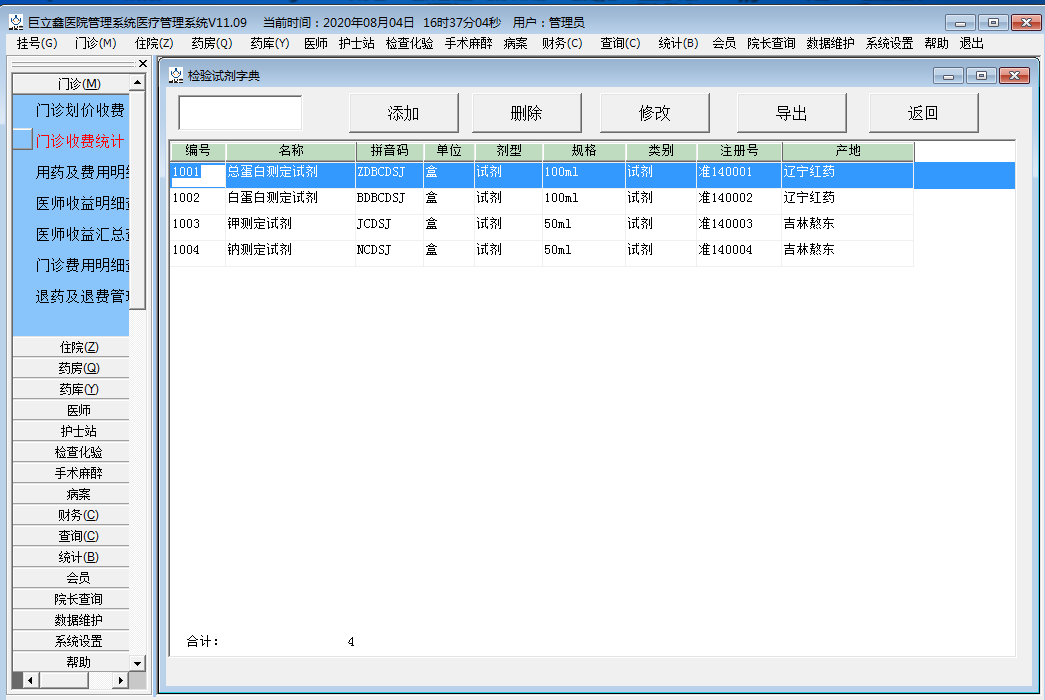The width and height of the screenshot is (1045, 700).
Task: Click the 检验试剂字典 window icon
Action: pyautogui.click(x=176, y=75)
